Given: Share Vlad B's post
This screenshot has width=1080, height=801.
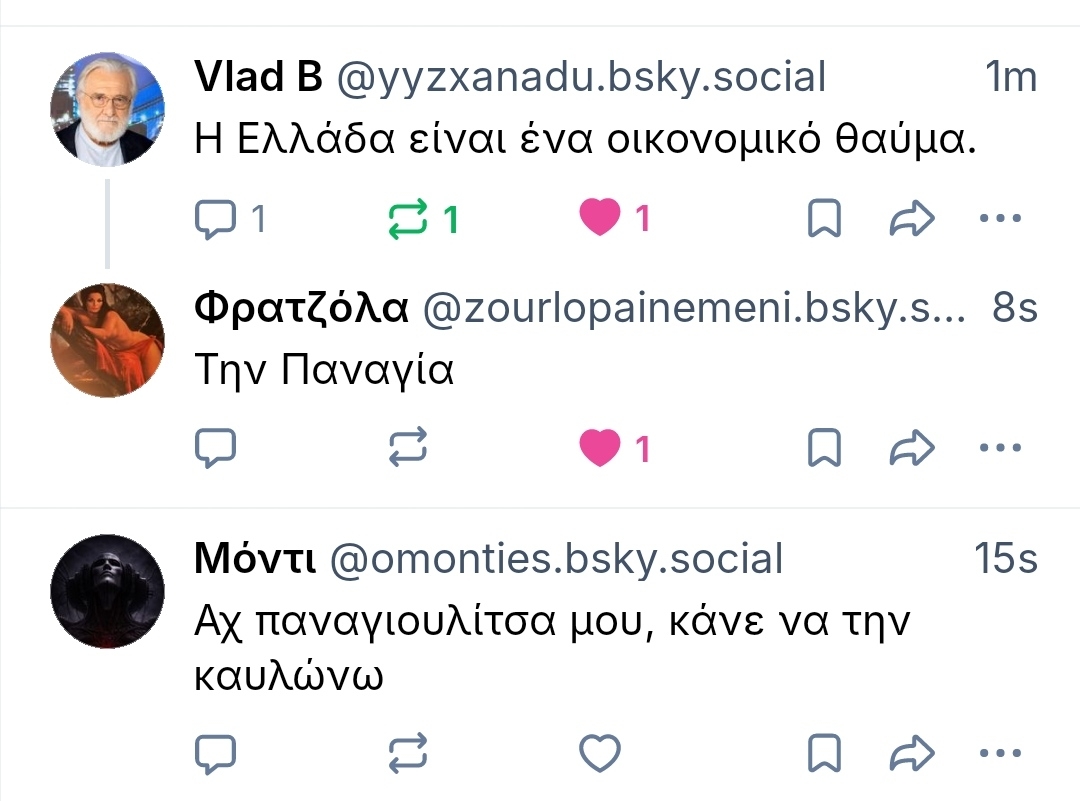Looking at the screenshot, I should pyautogui.click(x=911, y=218).
